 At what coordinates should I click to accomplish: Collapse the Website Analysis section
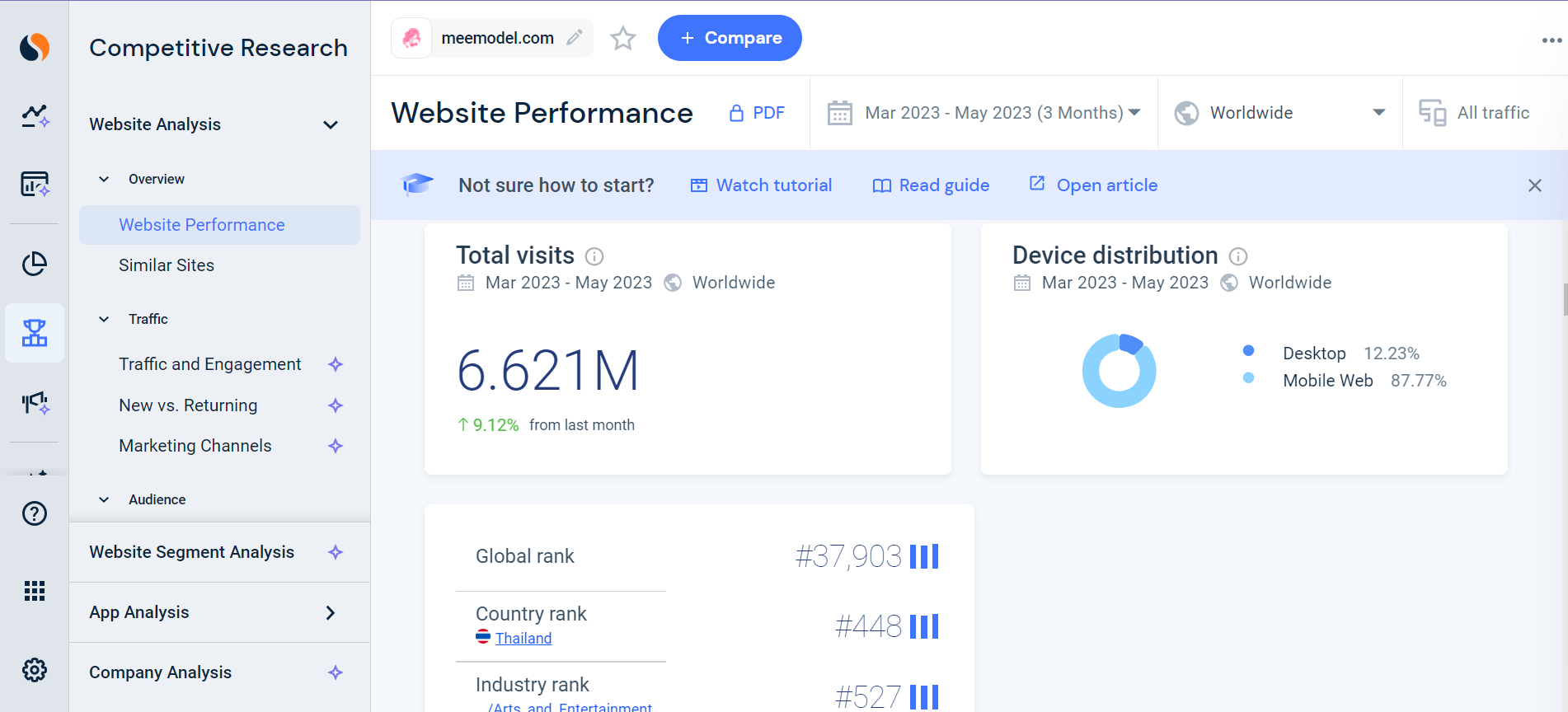click(x=331, y=125)
